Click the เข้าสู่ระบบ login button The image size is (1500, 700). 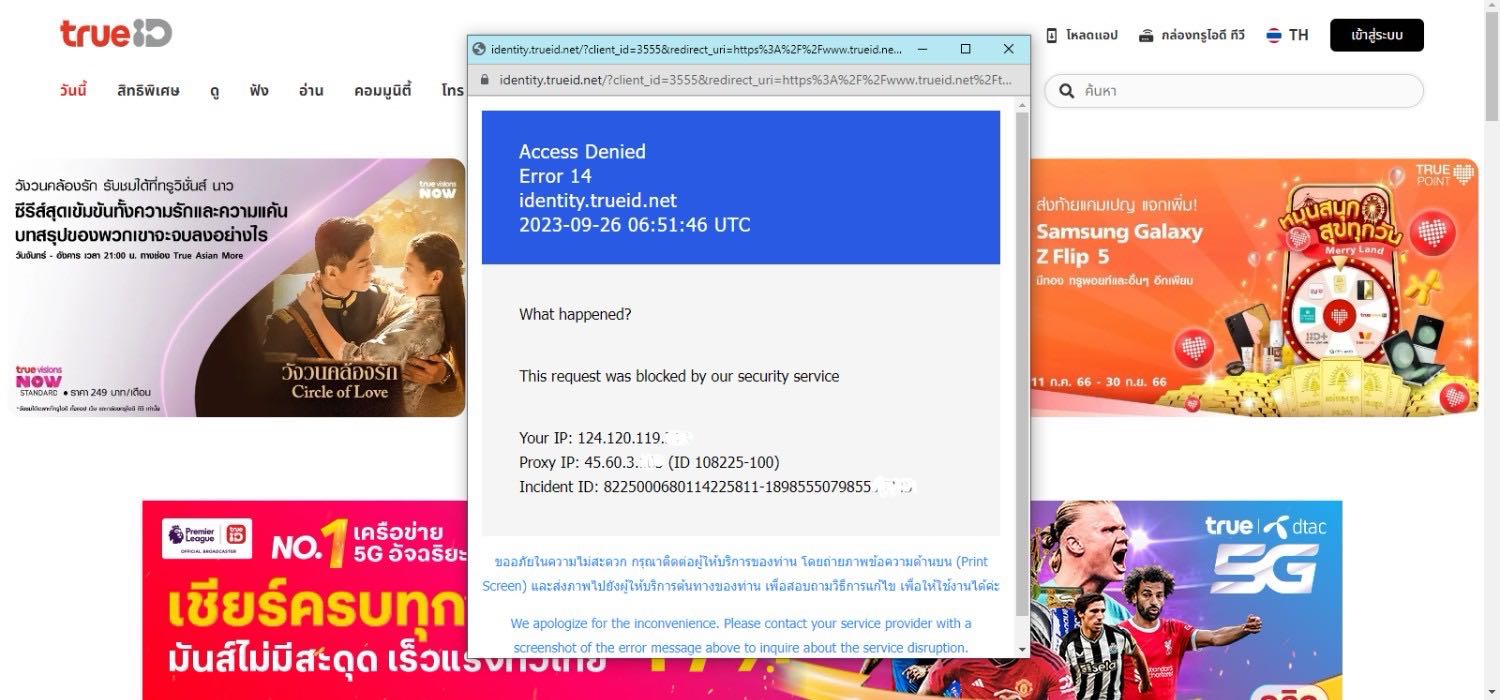click(x=1376, y=35)
